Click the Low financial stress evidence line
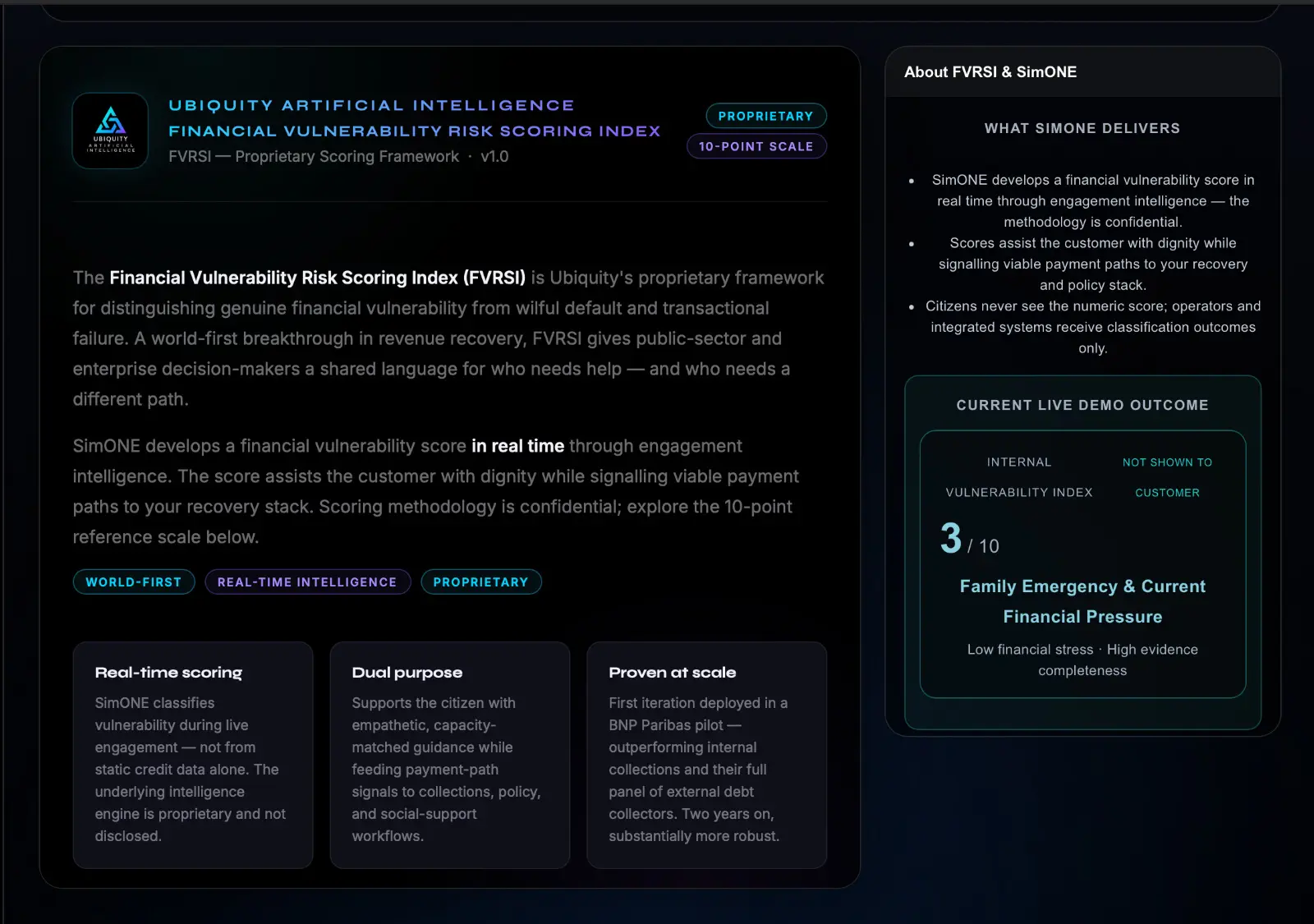Image resolution: width=1314 pixels, height=924 pixels. click(x=1082, y=660)
